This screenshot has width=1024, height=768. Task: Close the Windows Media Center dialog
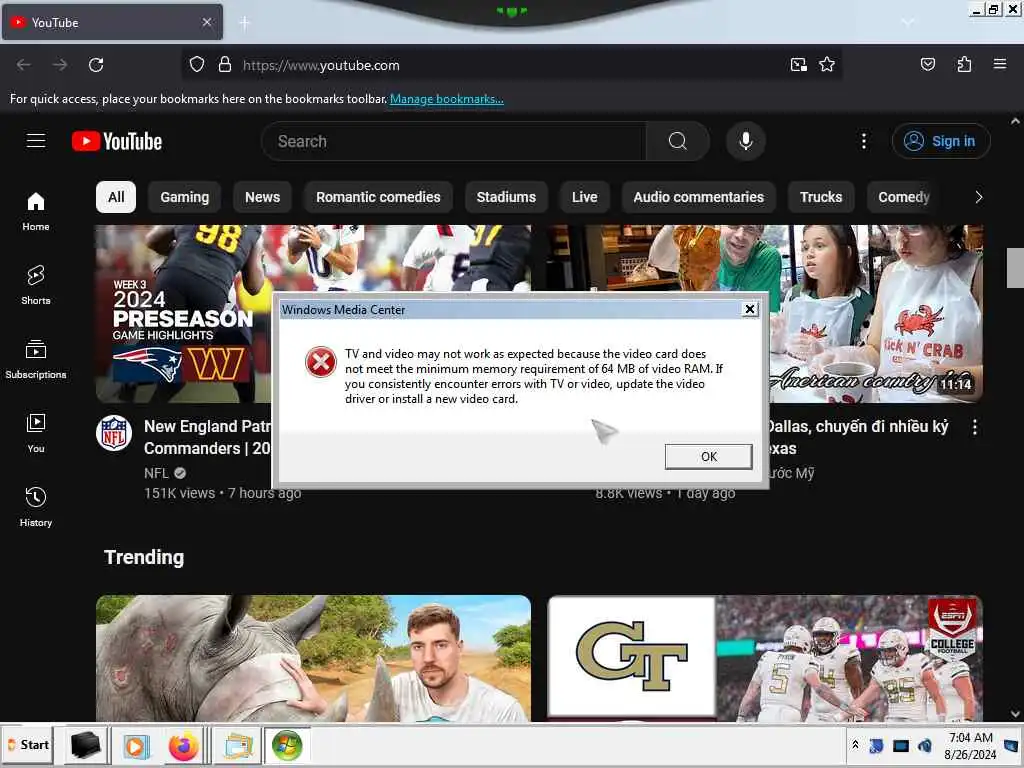coord(750,309)
